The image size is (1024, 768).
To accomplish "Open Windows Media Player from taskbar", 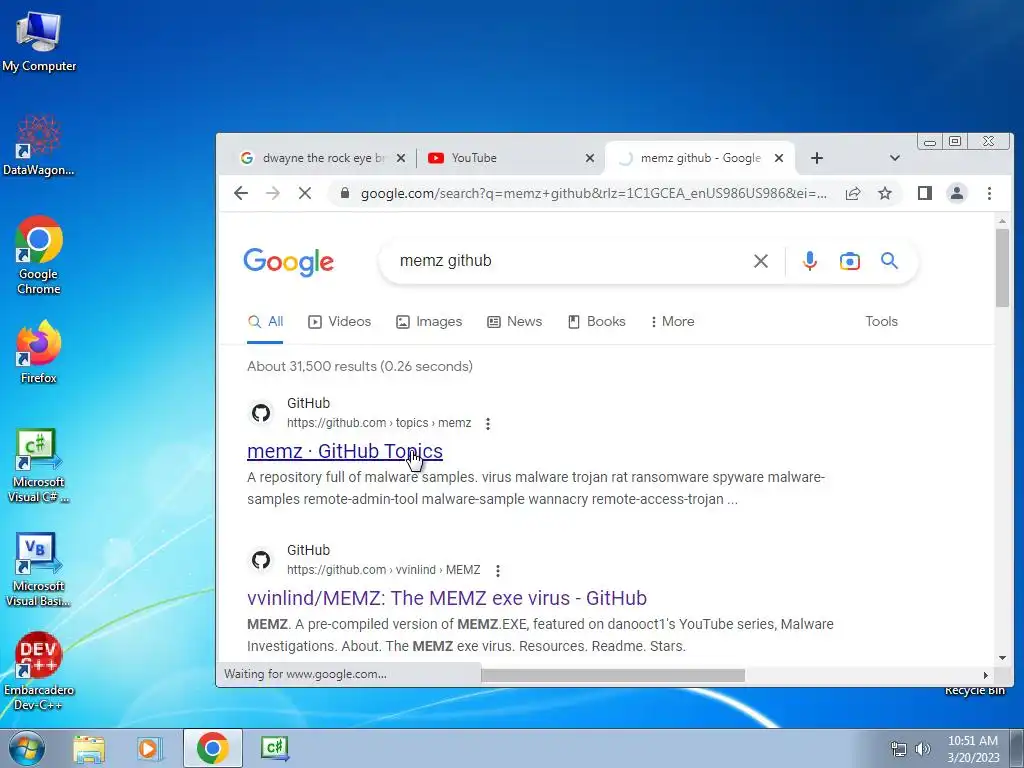I will click(x=150, y=748).
